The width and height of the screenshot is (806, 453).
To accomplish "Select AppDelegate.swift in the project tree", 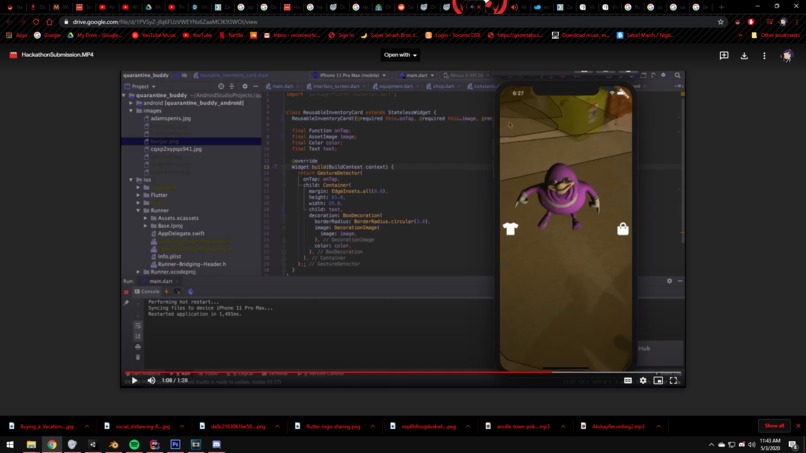I will tap(180, 233).
